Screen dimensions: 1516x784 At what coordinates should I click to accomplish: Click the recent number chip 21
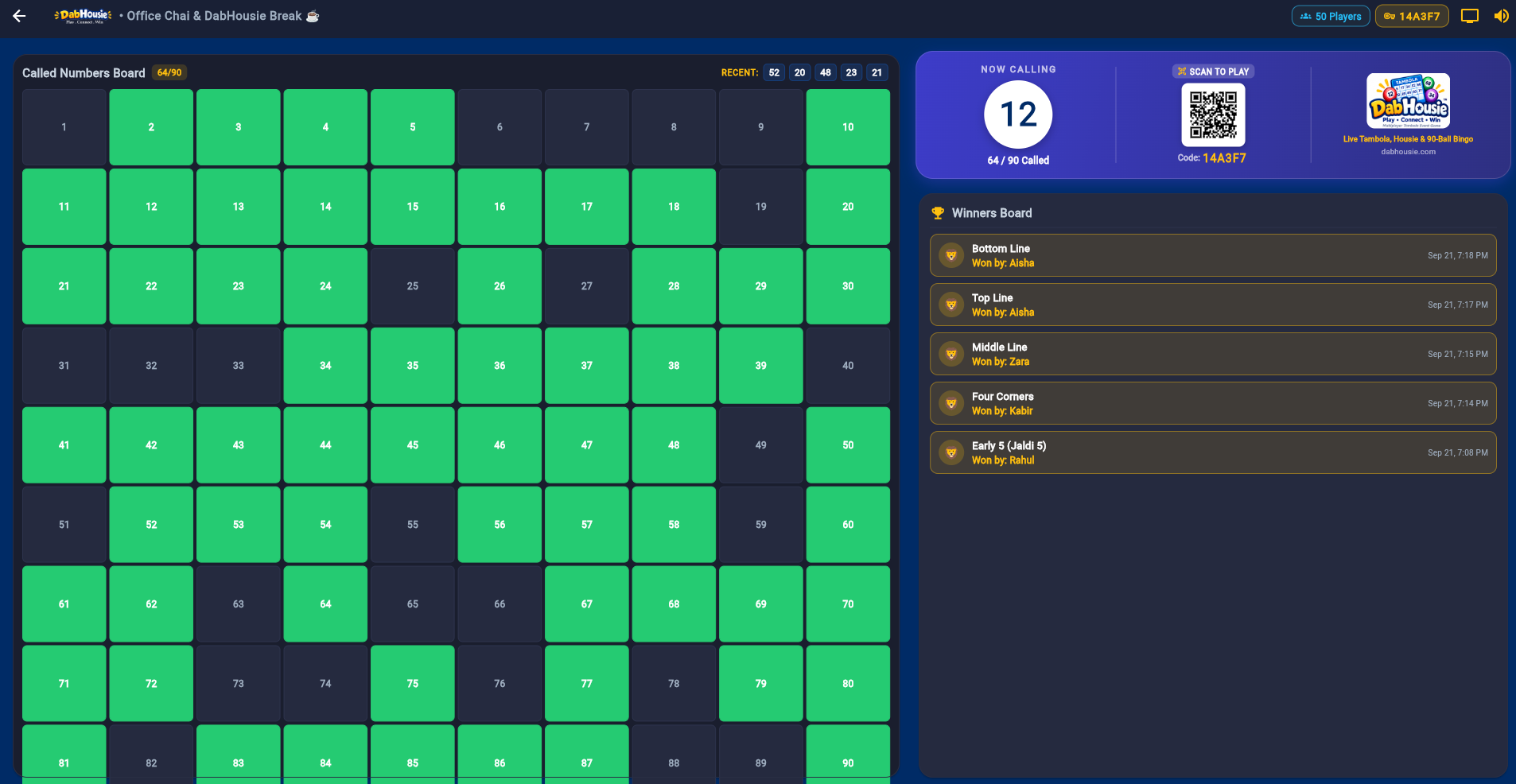click(x=877, y=72)
